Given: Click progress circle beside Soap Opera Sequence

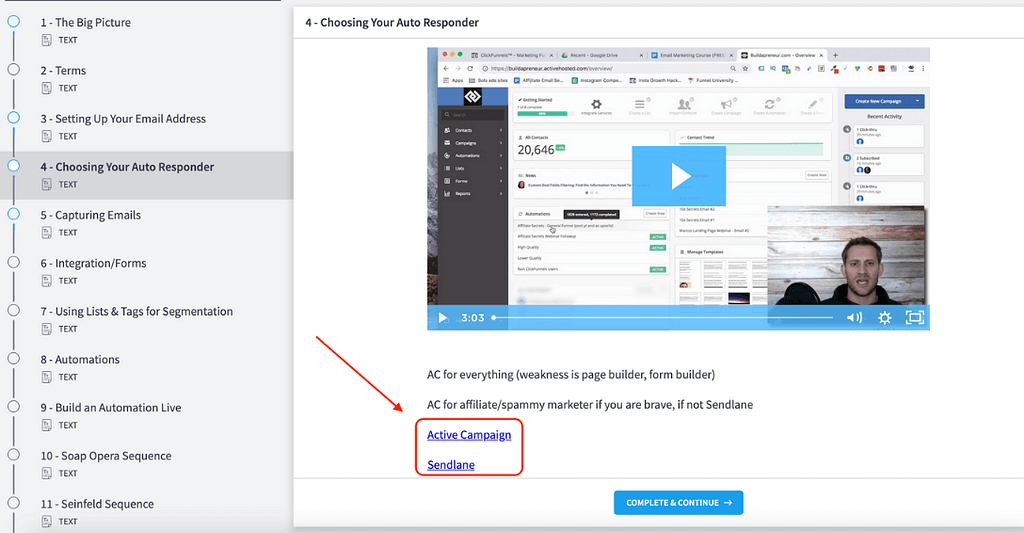Looking at the screenshot, I should (13, 455).
